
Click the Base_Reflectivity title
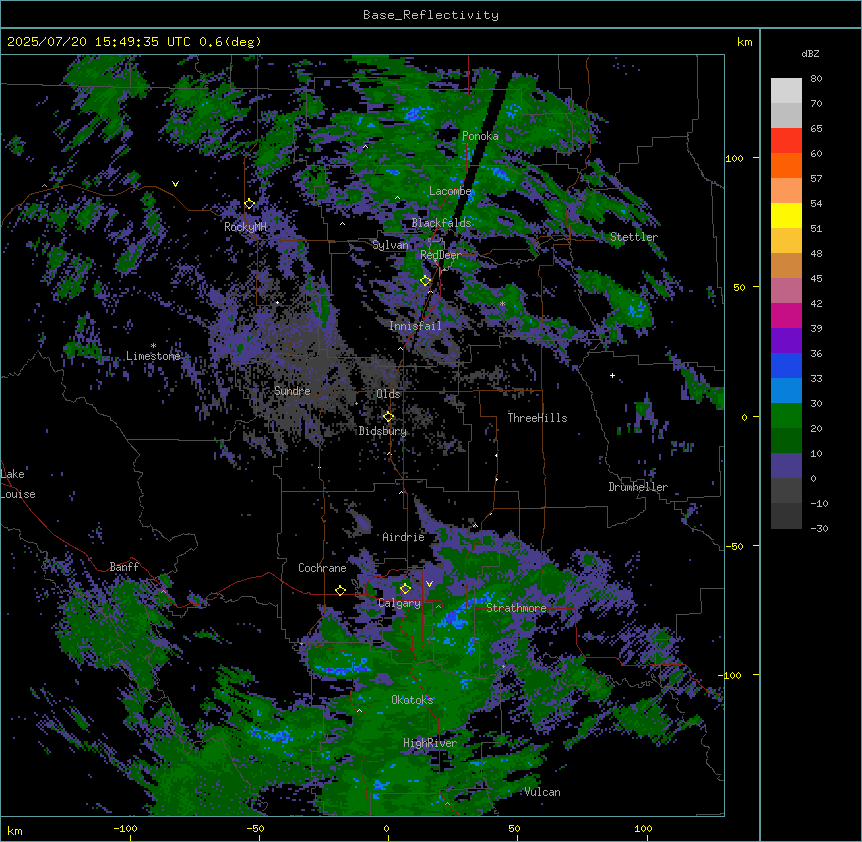431,15
